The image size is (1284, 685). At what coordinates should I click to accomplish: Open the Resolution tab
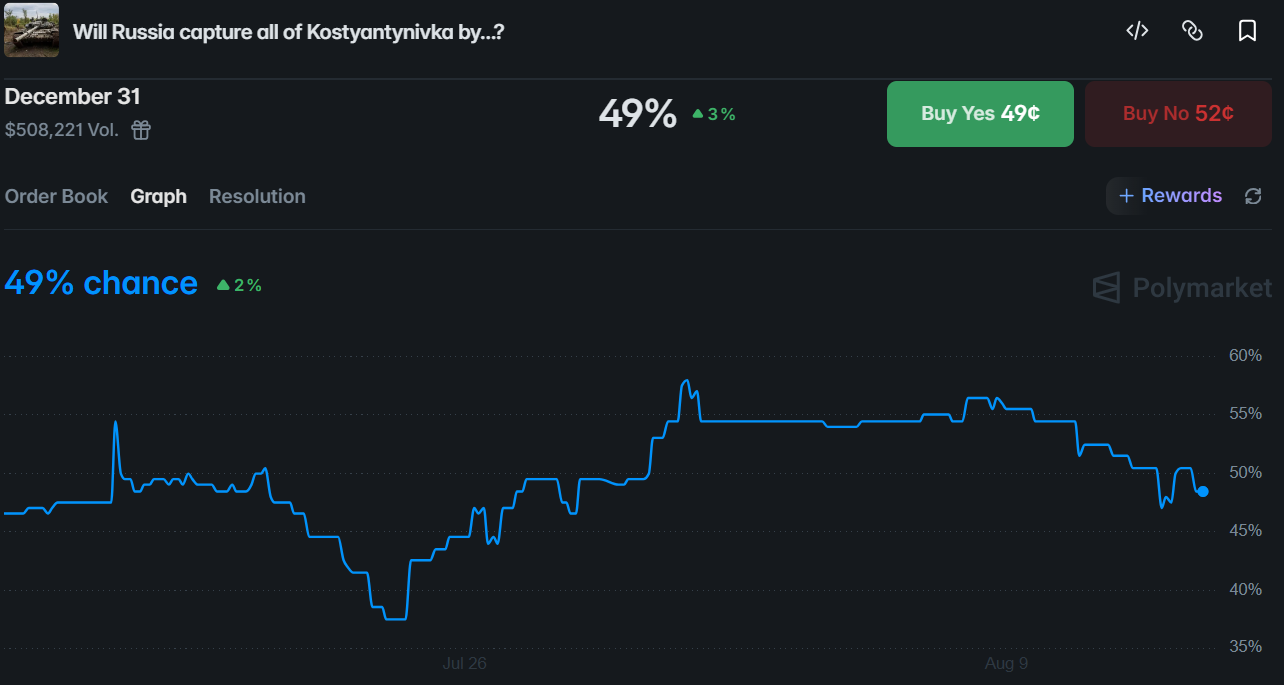[x=257, y=196]
